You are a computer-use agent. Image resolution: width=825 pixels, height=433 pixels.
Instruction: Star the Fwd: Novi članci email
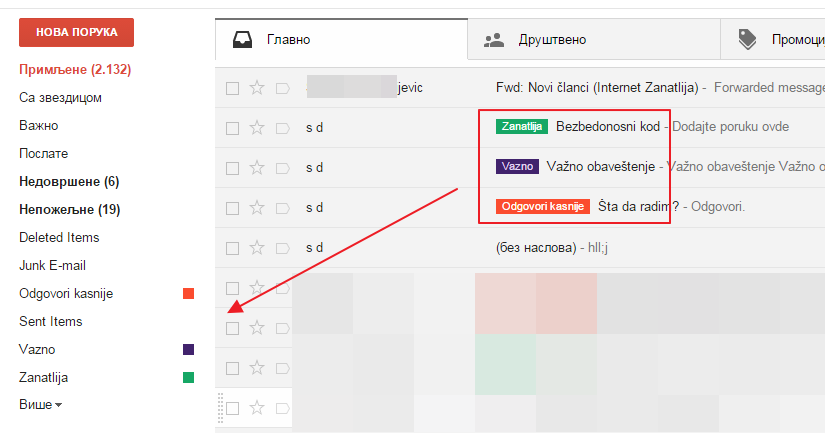257,87
